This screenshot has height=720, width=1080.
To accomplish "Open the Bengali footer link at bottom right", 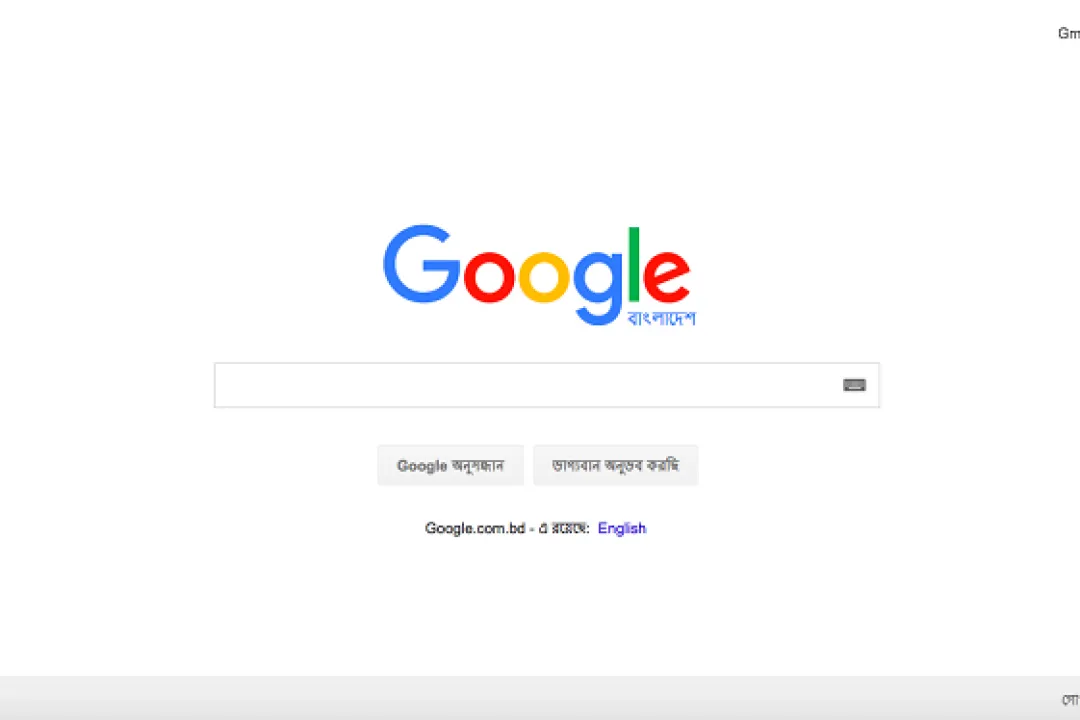I will 1071,699.
